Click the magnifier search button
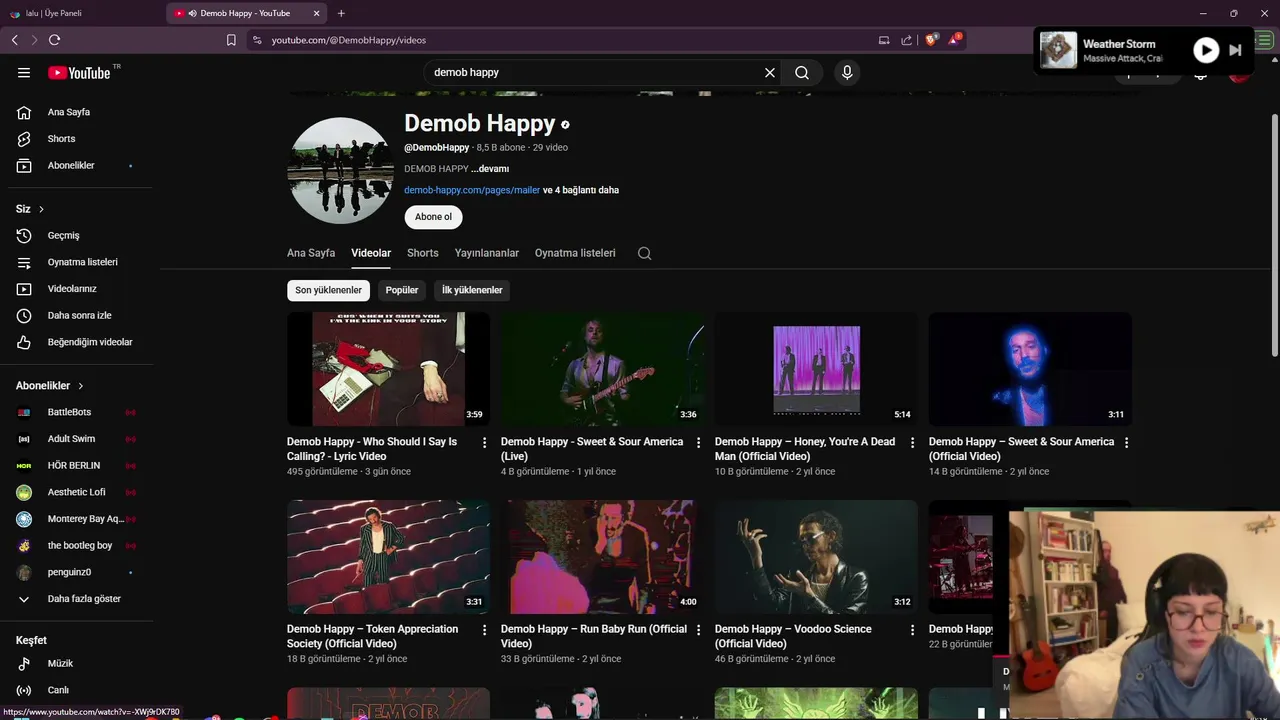This screenshot has height=720, width=1280. pyautogui.click(x=802, y=72)
